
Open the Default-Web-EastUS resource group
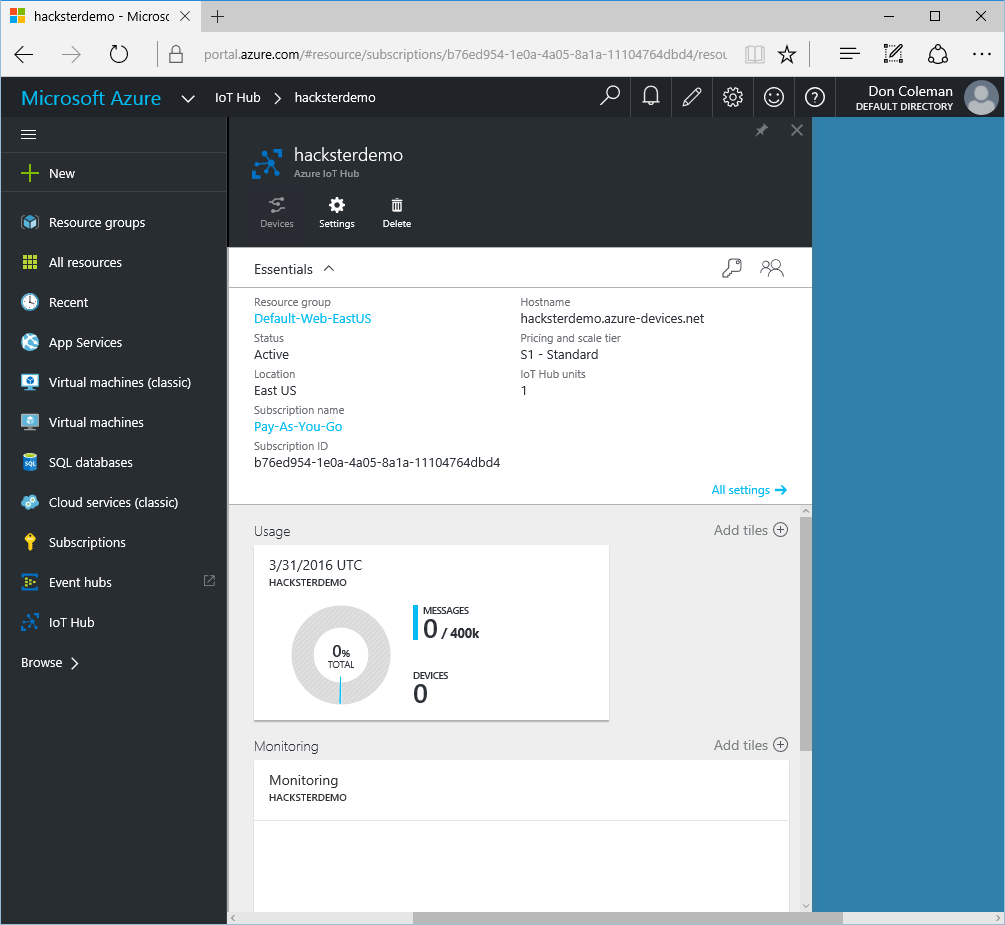point(312,318)
